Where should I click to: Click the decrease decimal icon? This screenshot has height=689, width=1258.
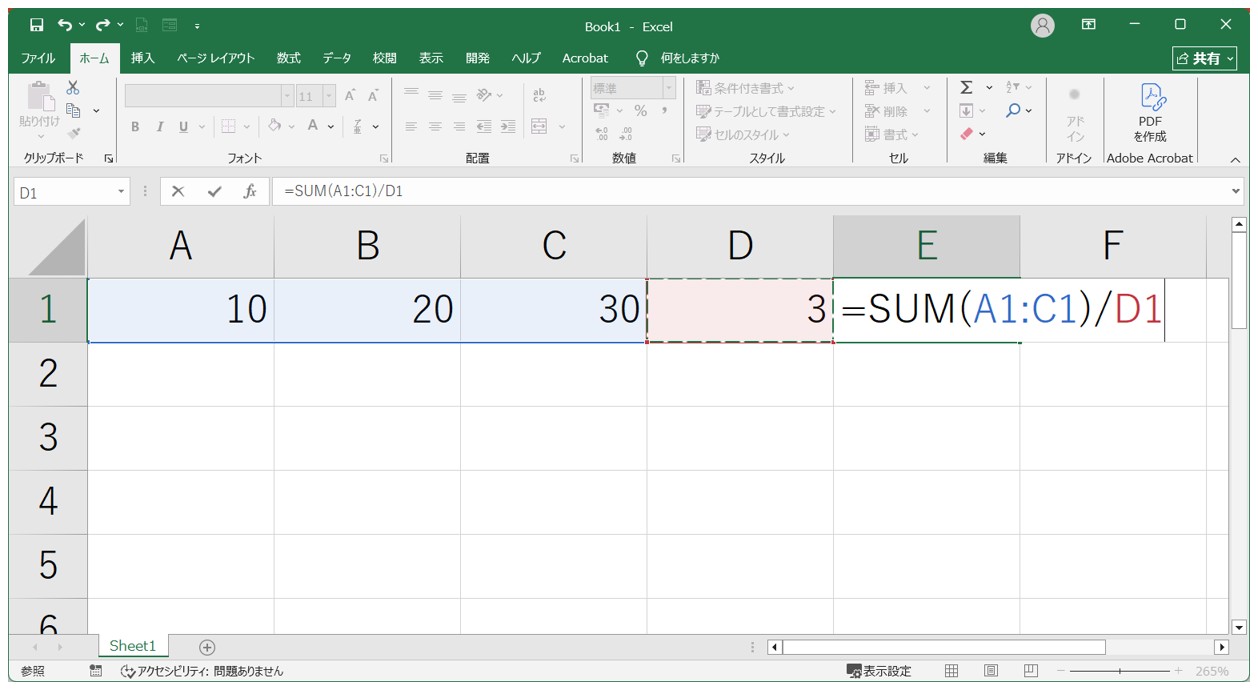pos(626,133)
